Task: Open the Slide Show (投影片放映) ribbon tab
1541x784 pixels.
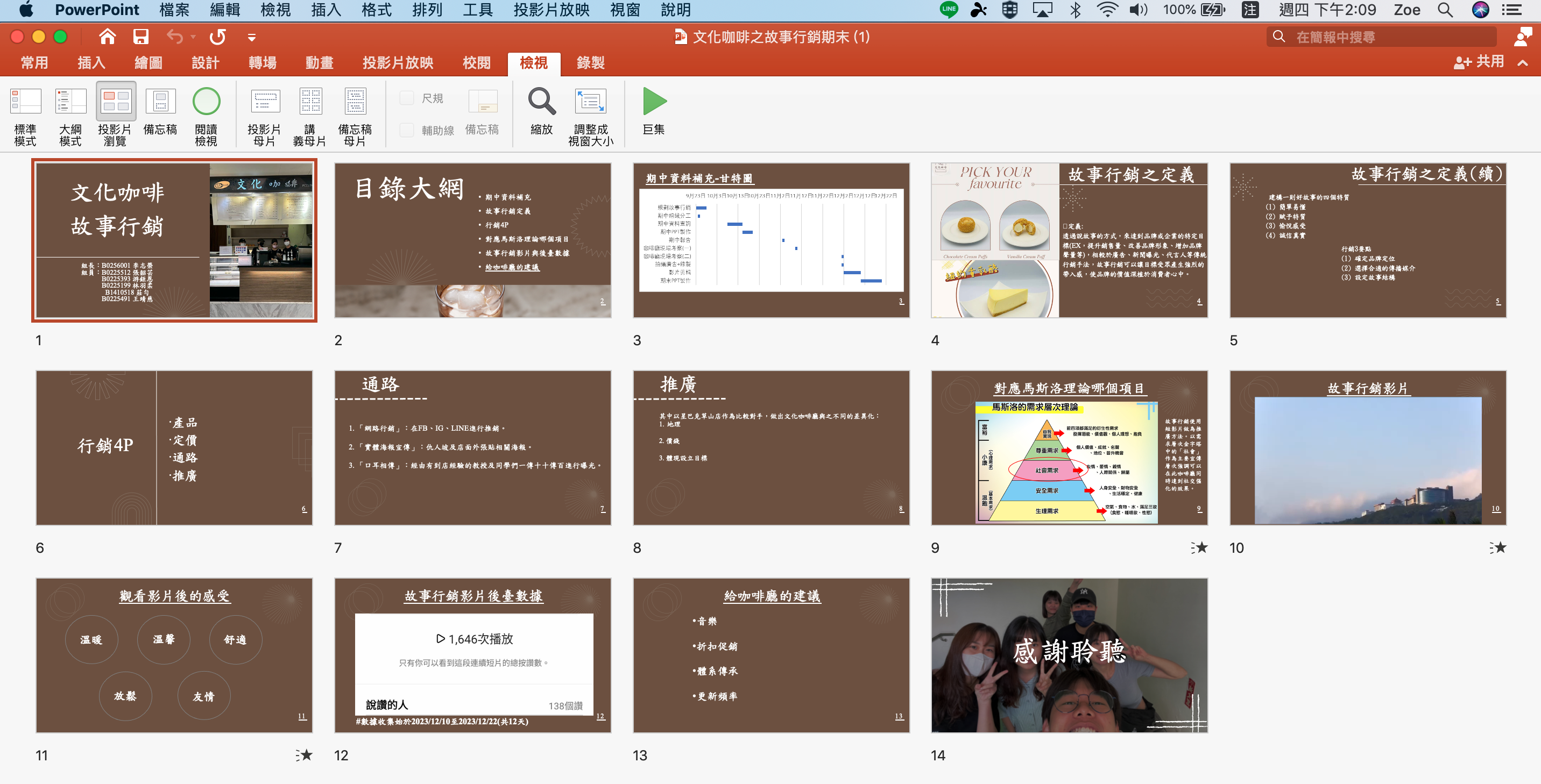Action: coord(398,63)
